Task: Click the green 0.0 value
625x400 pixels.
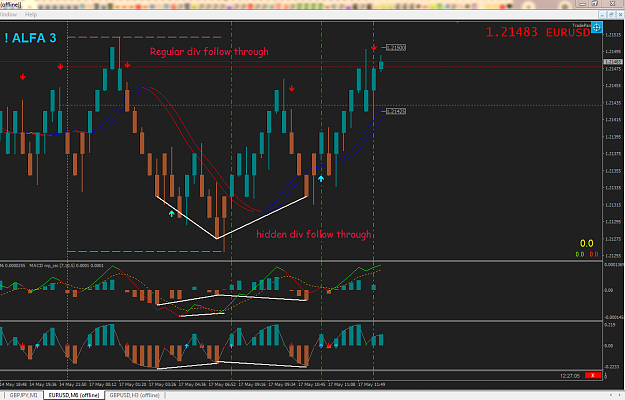Action: 580,254
